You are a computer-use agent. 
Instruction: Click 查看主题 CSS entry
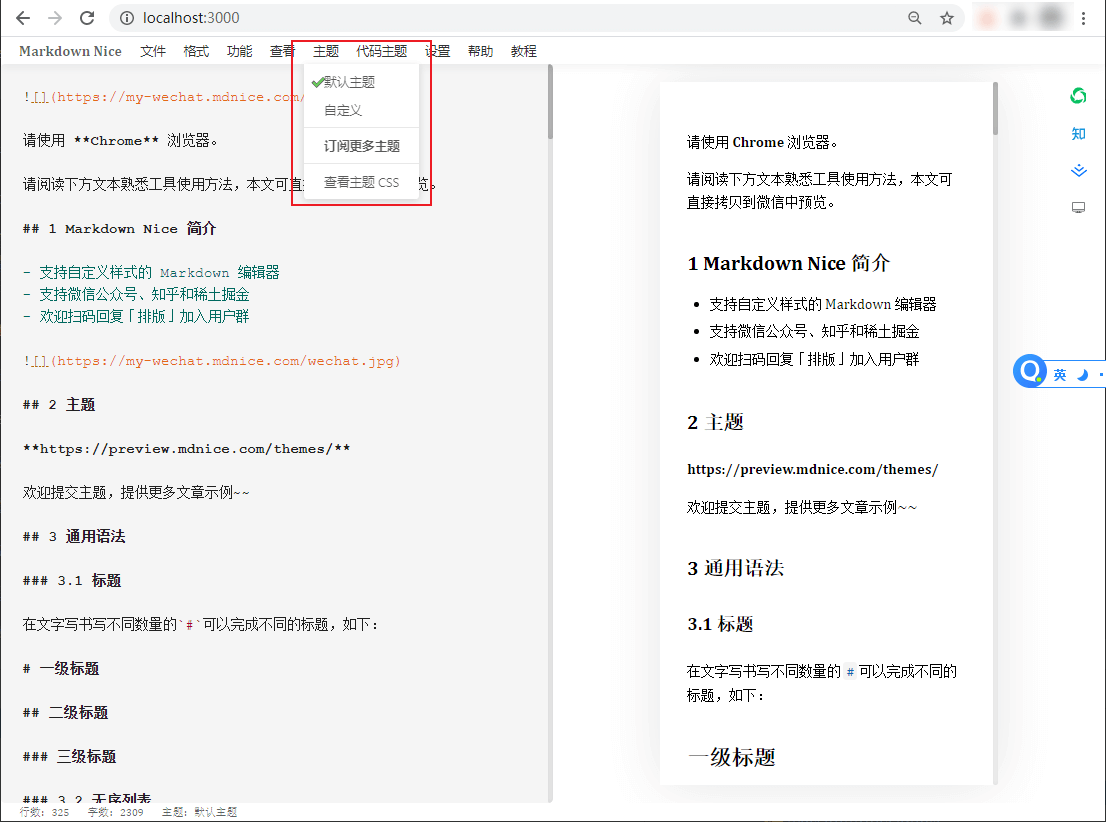tap(361, 182)
